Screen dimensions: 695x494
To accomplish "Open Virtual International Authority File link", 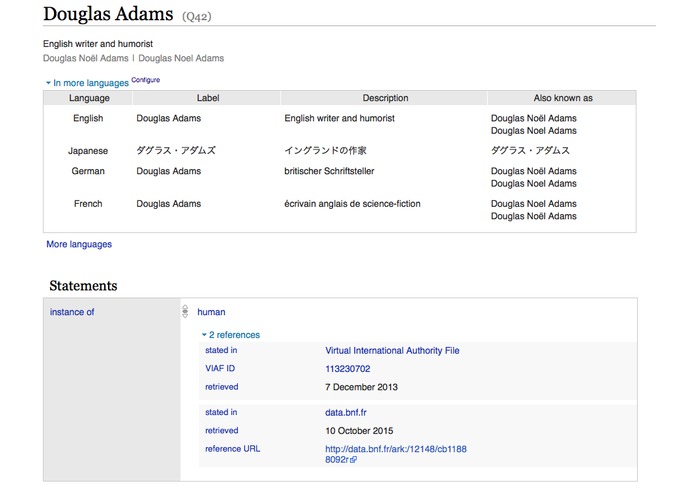I will point(392,350).
